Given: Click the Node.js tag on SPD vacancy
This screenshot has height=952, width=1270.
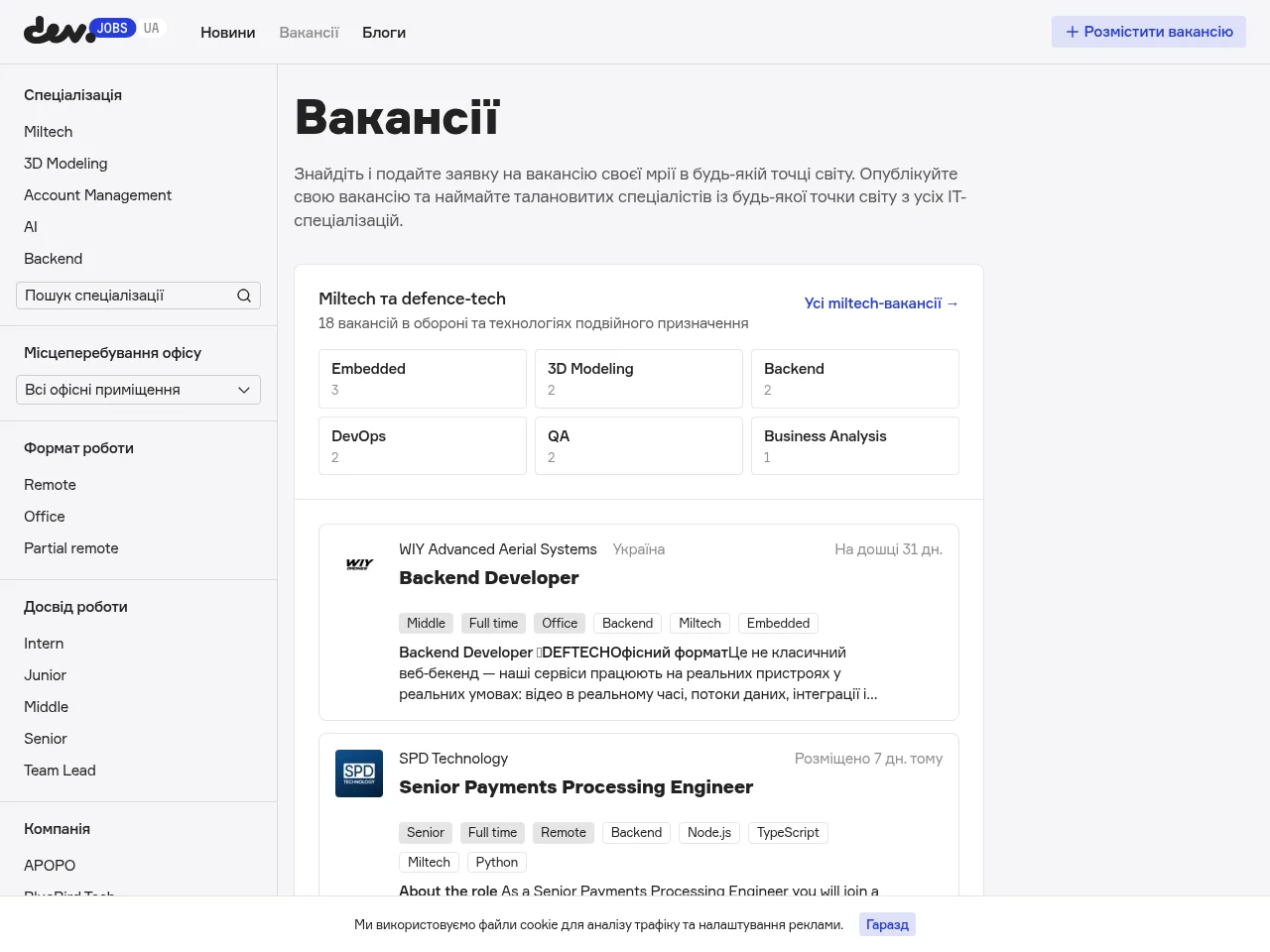Looking at the screenshot, I should [x=709, y=833].
